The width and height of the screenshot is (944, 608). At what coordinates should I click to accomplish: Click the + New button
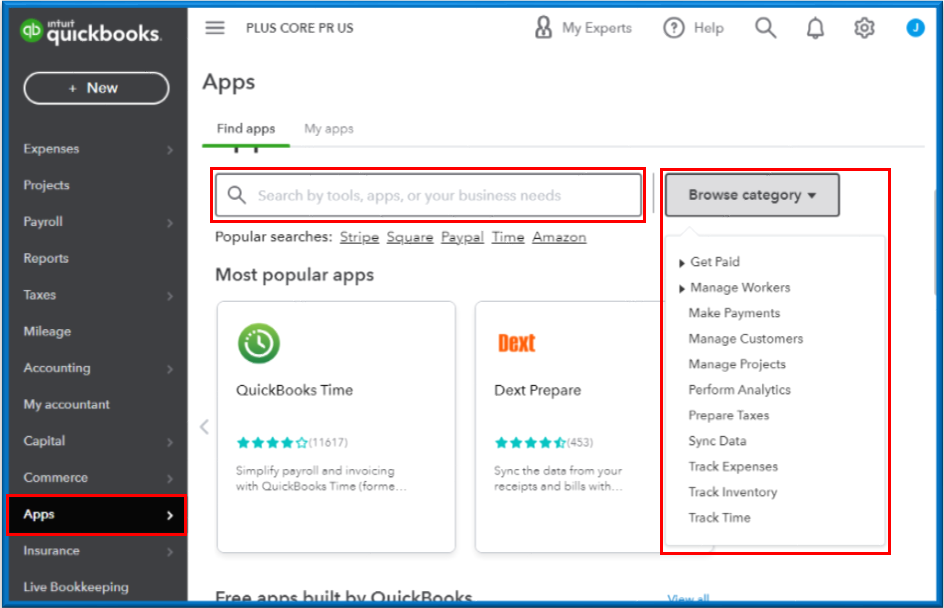(96, 88)
